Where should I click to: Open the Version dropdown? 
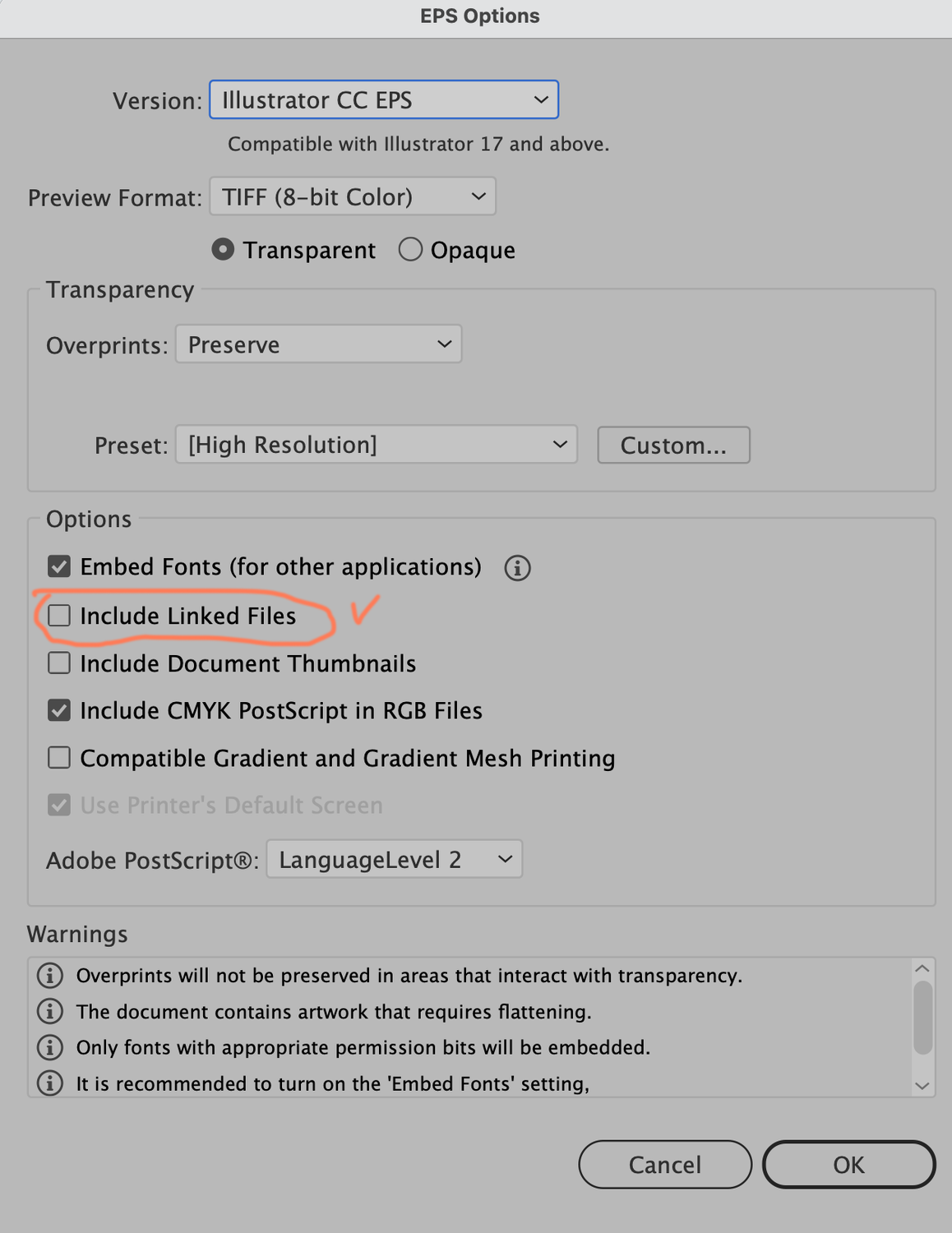(x=384, y=100)
